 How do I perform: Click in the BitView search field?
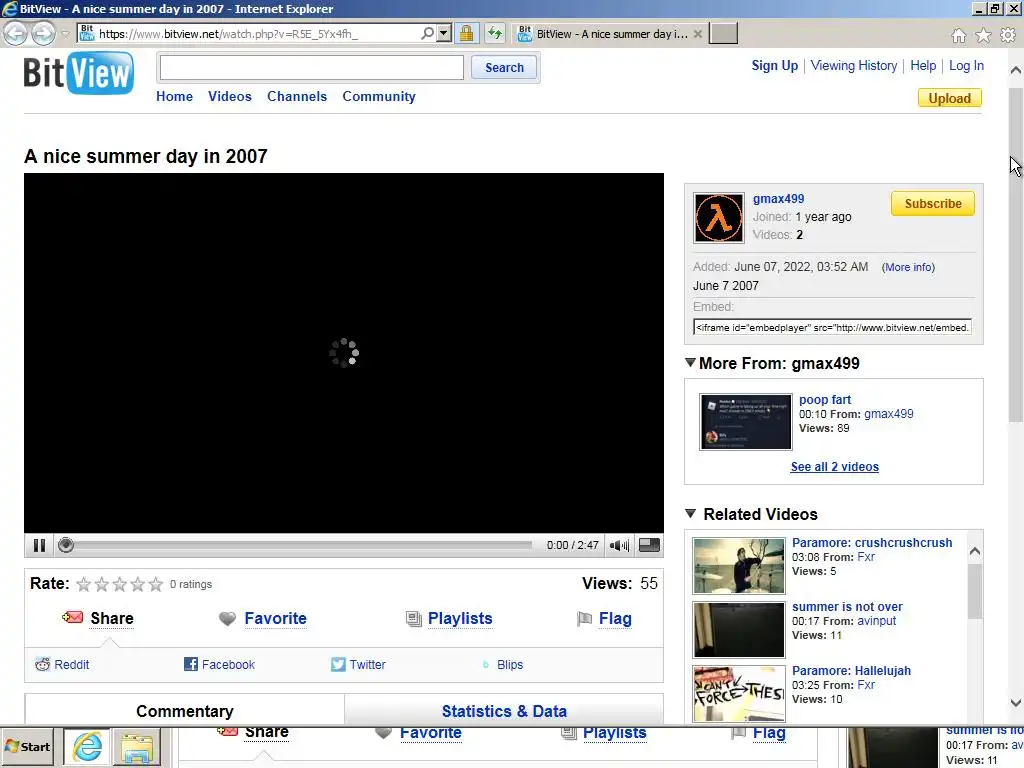pos(312,67)
